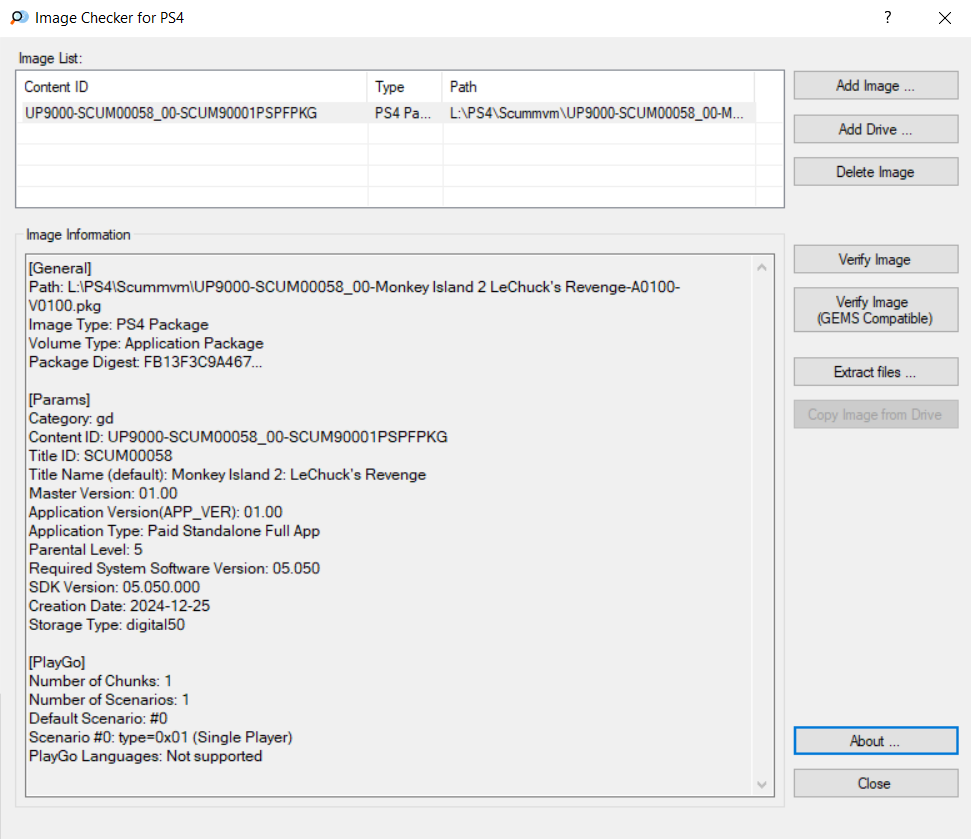Image resolution: width=971 pixels, height=839 pixels.
Task: Click the Add Image button
Action: pos(876,85)
